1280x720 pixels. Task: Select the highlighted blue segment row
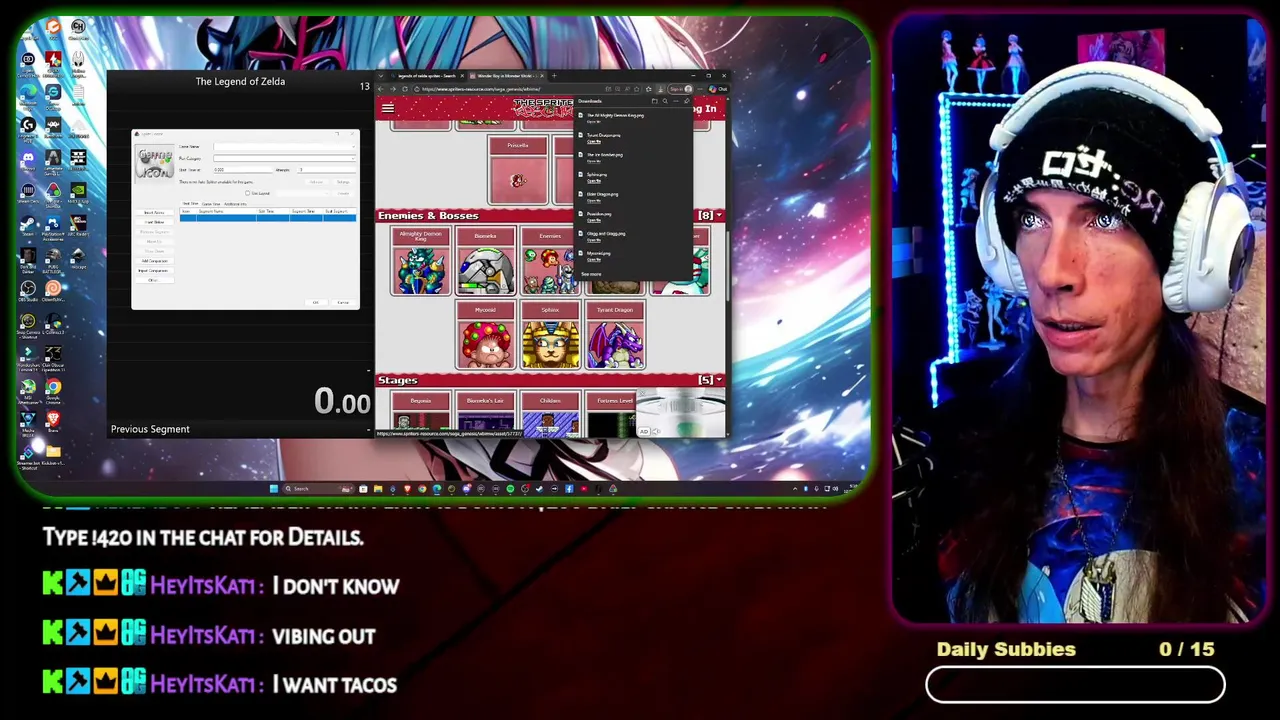click(268, 218)
